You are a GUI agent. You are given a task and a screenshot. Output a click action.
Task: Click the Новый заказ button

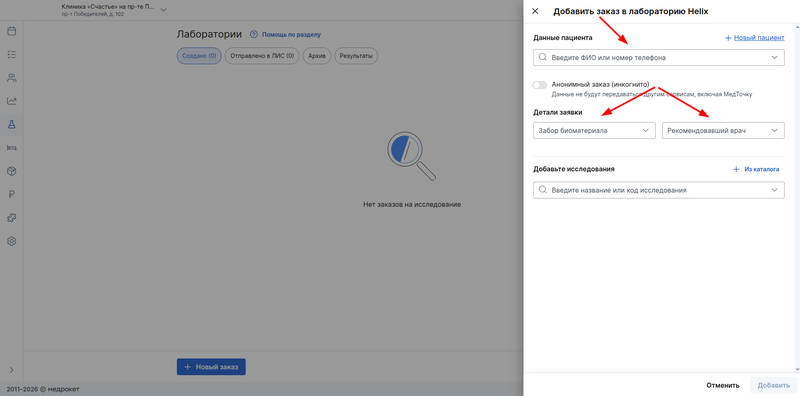(x=211, y=366)
